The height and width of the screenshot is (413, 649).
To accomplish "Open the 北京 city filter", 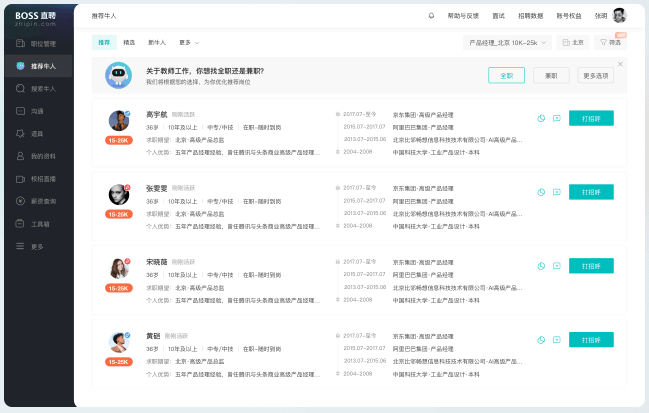I will [x=573, y=43].
